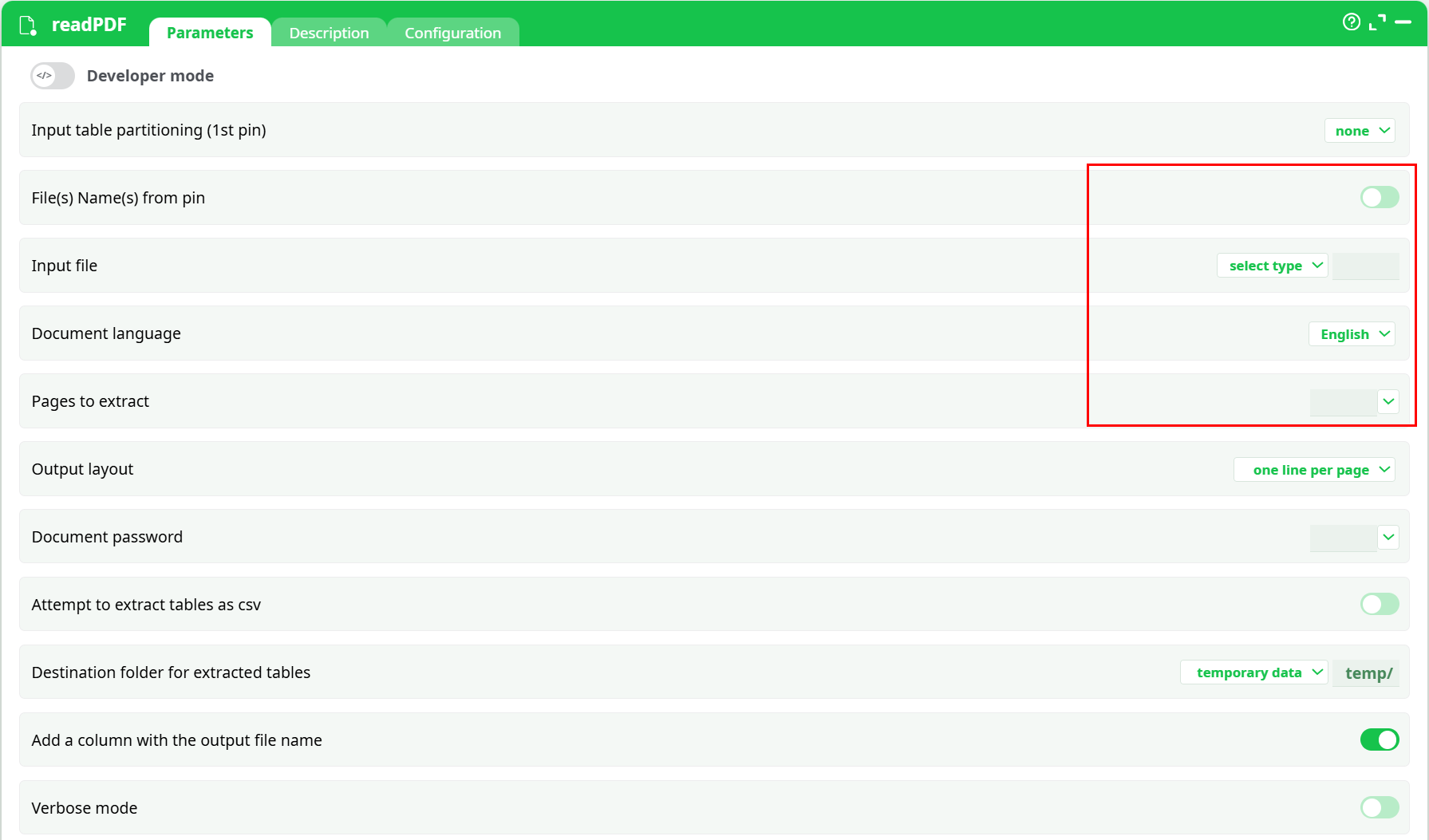Expand Document password chevron

pos(1388,537)
